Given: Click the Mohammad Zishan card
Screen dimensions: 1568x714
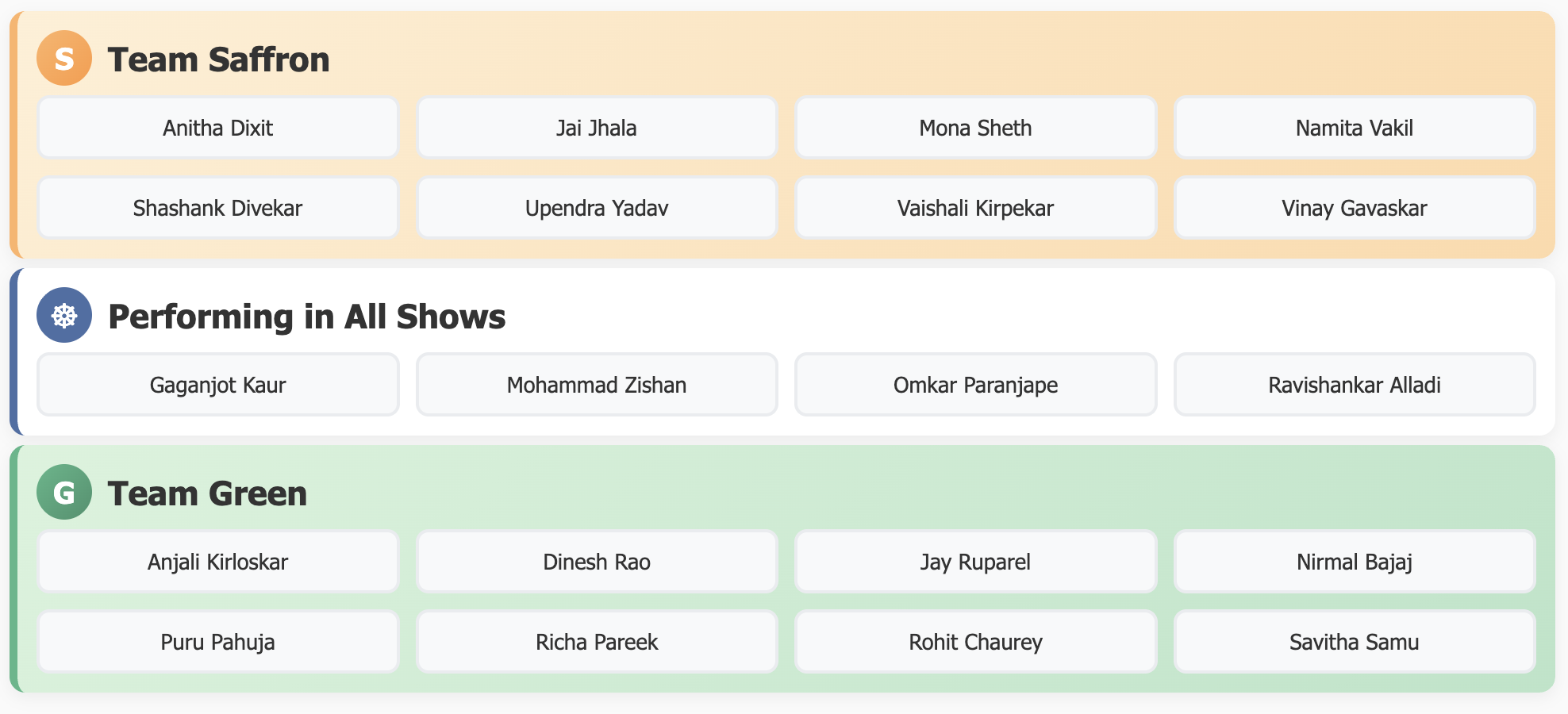Looking at the screenshot, I should point(597,385).
